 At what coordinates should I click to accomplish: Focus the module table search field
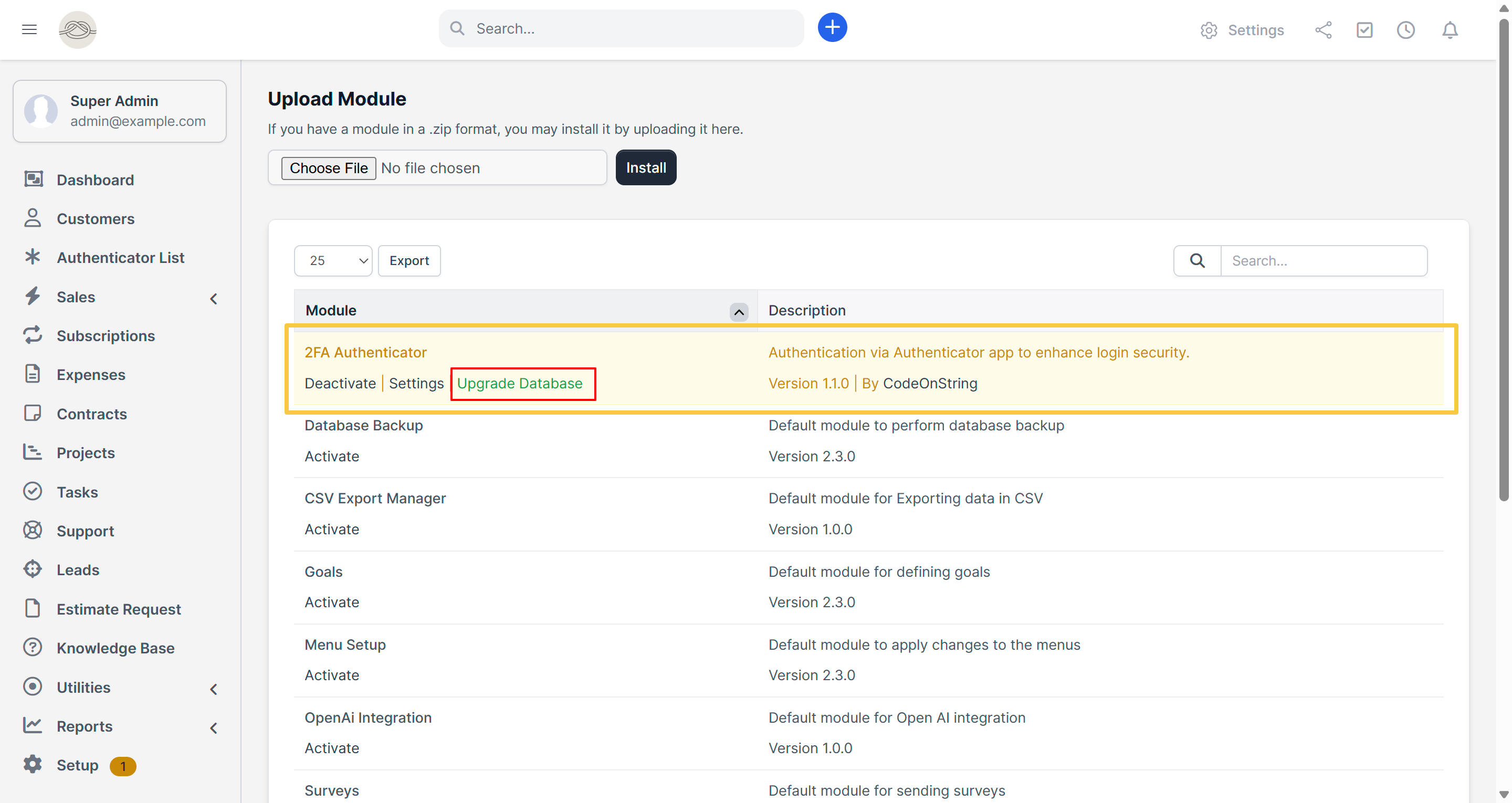tap(1324, 261)
